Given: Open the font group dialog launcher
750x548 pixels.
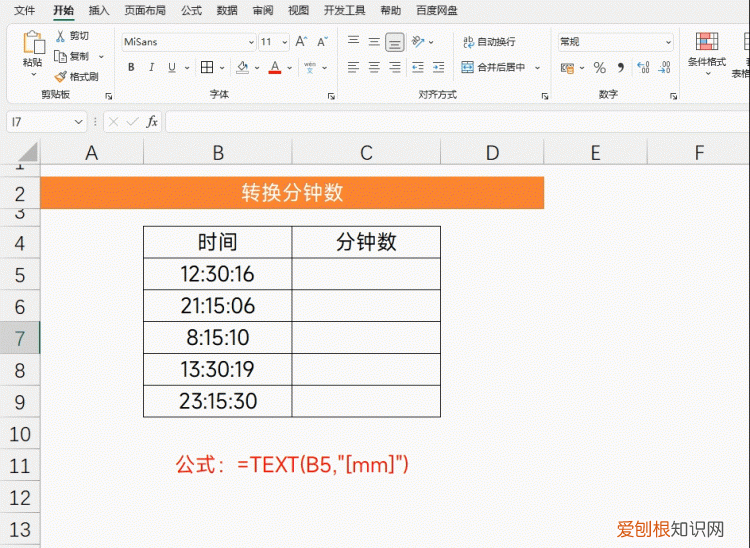Looking at the screenshot, I should pos(331,96).
